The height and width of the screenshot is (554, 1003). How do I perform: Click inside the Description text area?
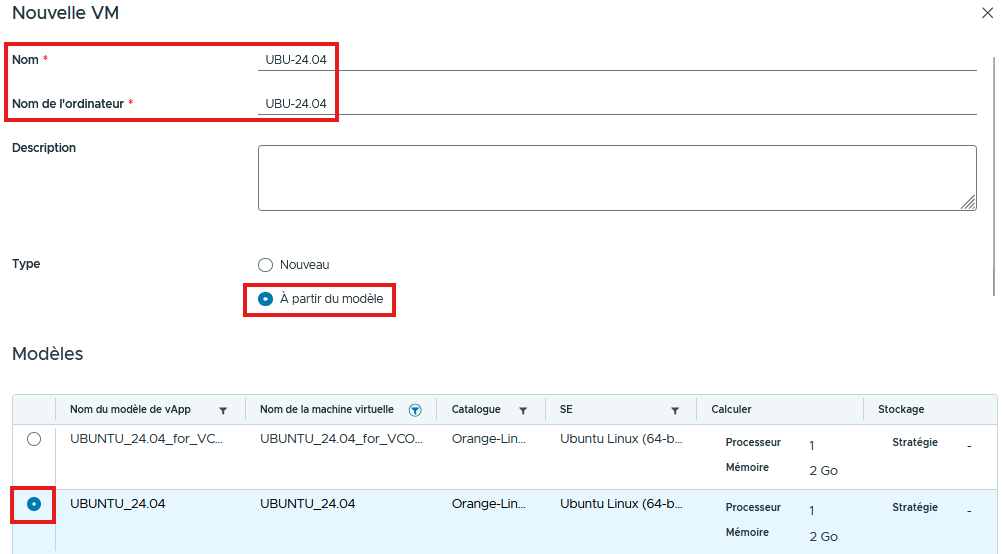(615, 178)
